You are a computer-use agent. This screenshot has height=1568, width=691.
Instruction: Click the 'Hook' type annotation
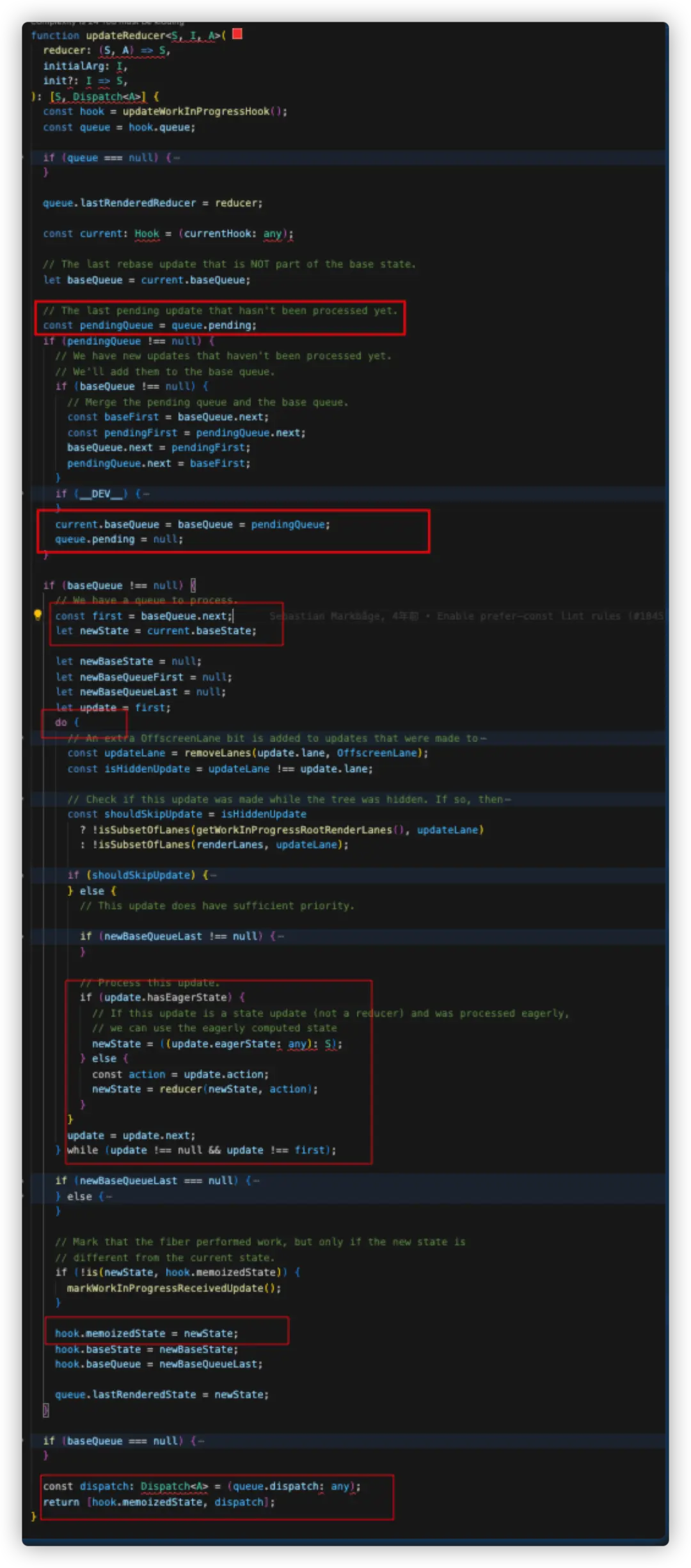147,233
